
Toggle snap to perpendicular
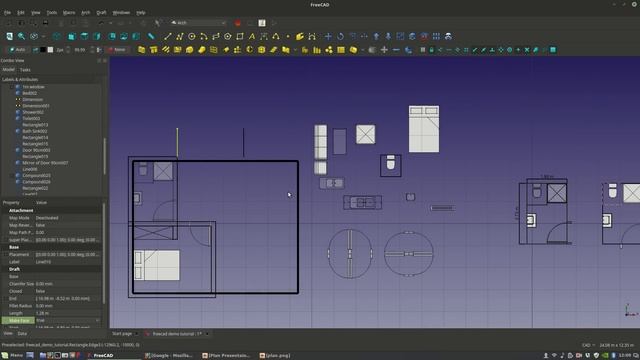(492, 50)
